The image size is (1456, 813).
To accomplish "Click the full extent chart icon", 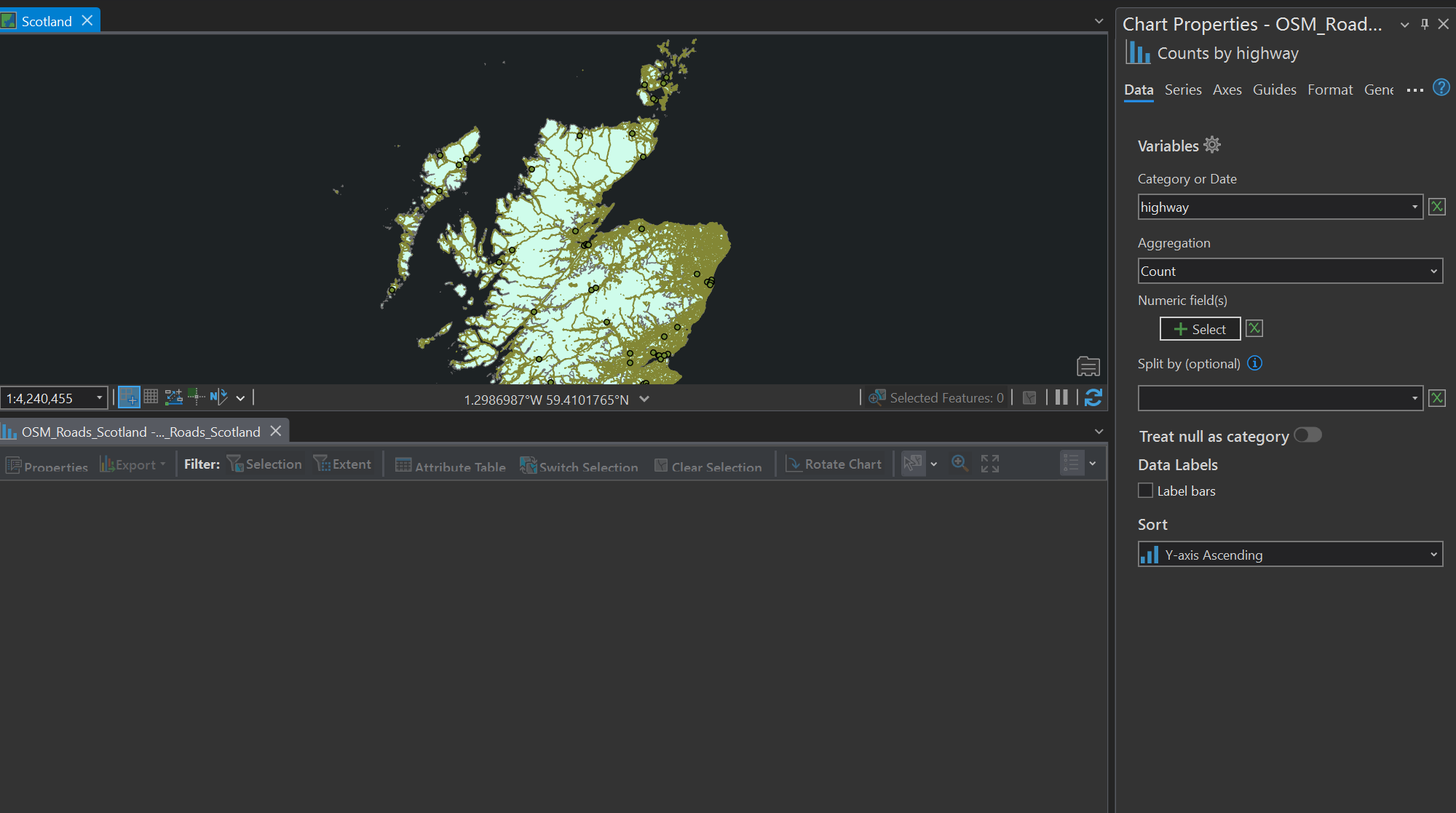I will 989,464.
